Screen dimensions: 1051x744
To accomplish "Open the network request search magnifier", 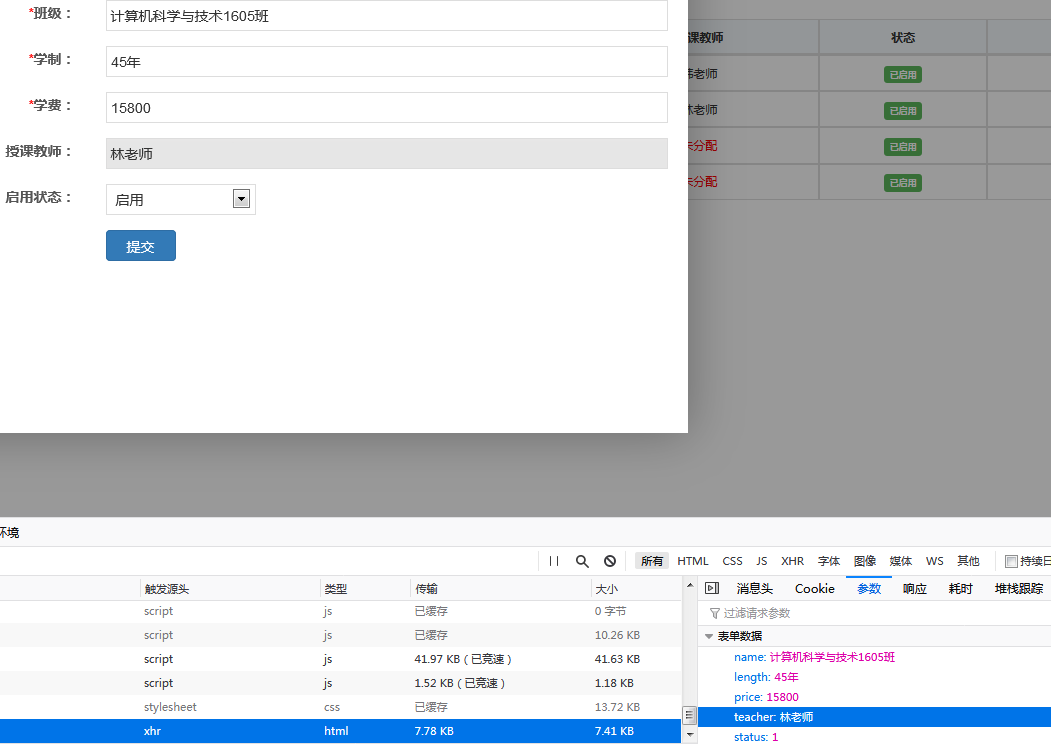I will pos(582,561).
